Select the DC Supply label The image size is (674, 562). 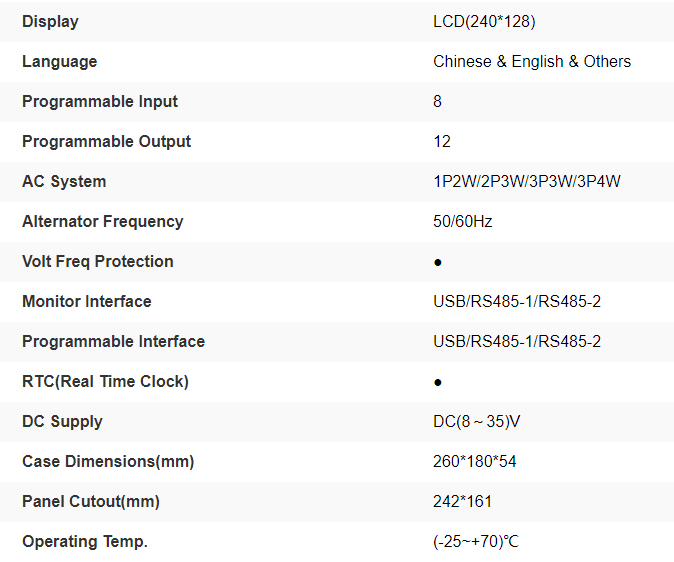click(62, 421)
